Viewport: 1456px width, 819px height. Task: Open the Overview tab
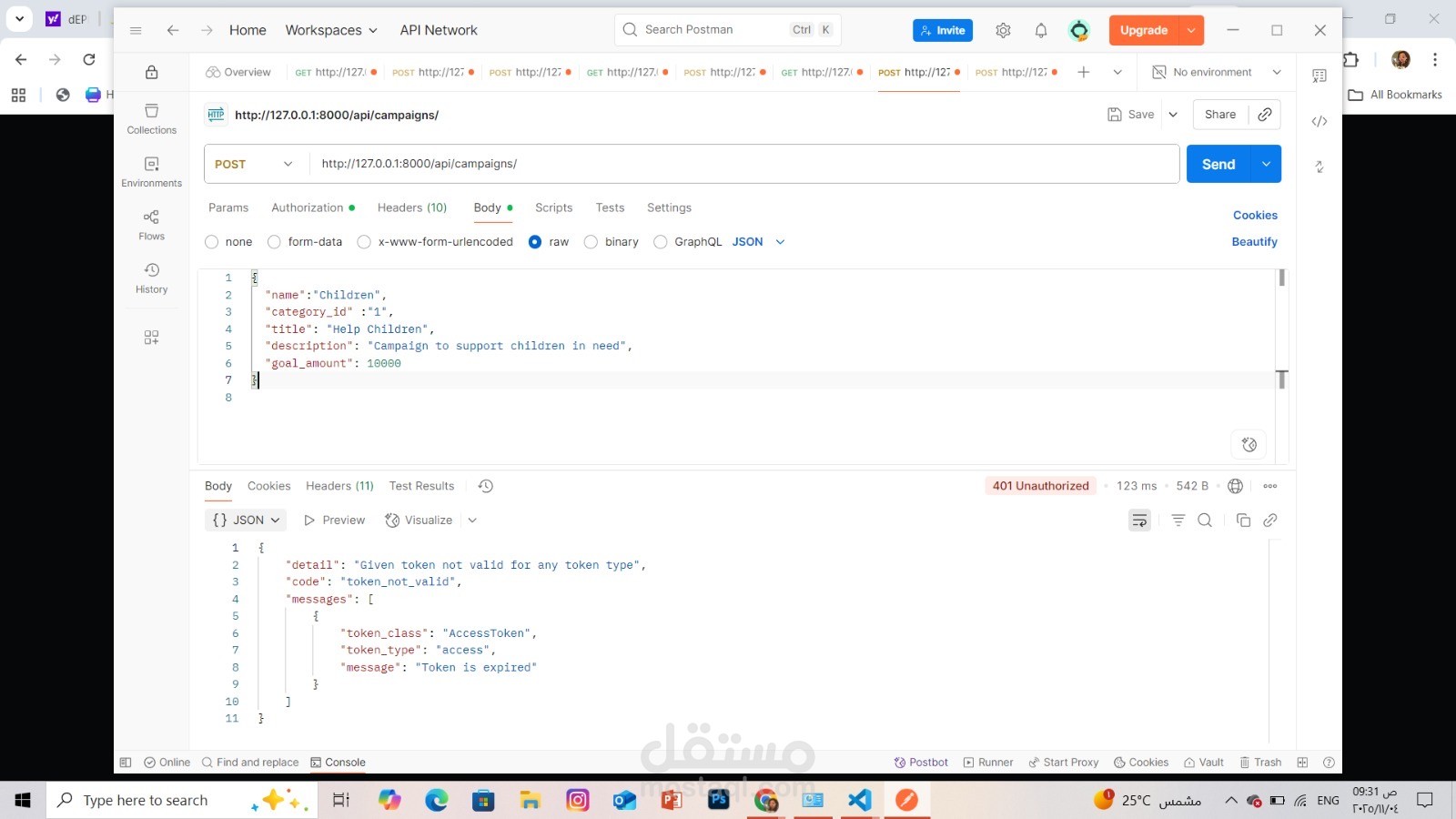pos(238,72)
